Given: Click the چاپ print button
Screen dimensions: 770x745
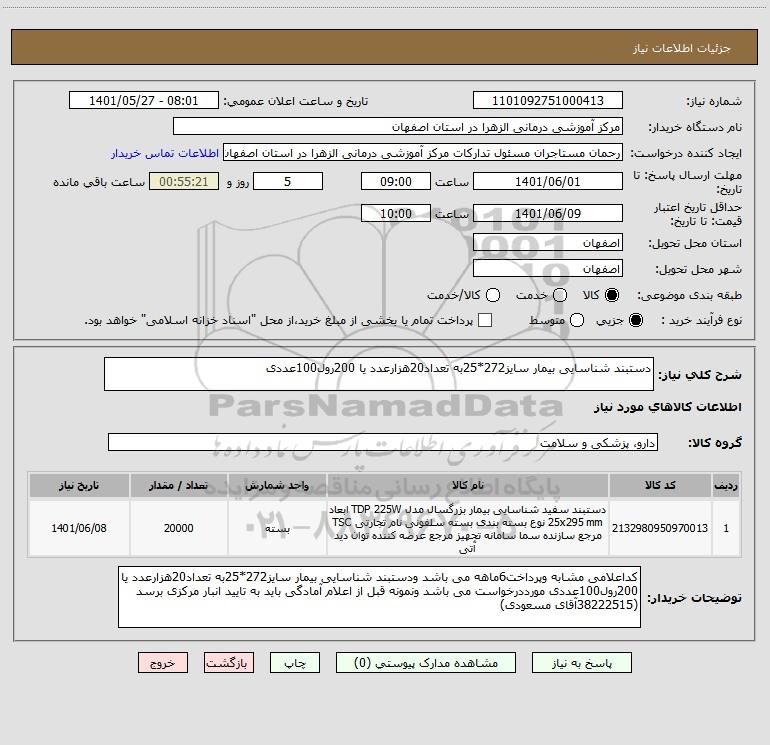Looking at the screenshot, I should [295, 663].
